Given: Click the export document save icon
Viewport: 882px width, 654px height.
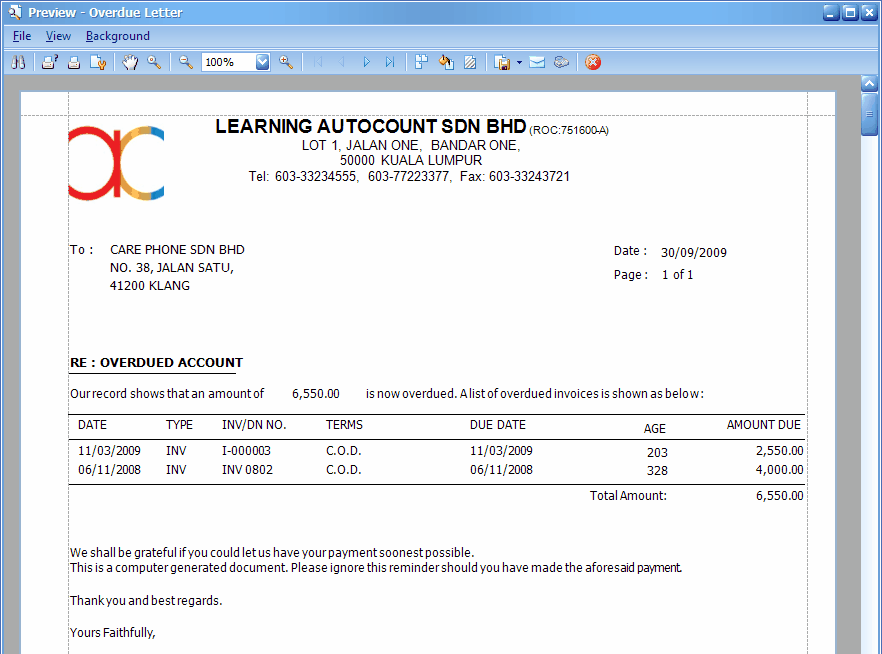Looking at the screenshot, I should point(502,62).
